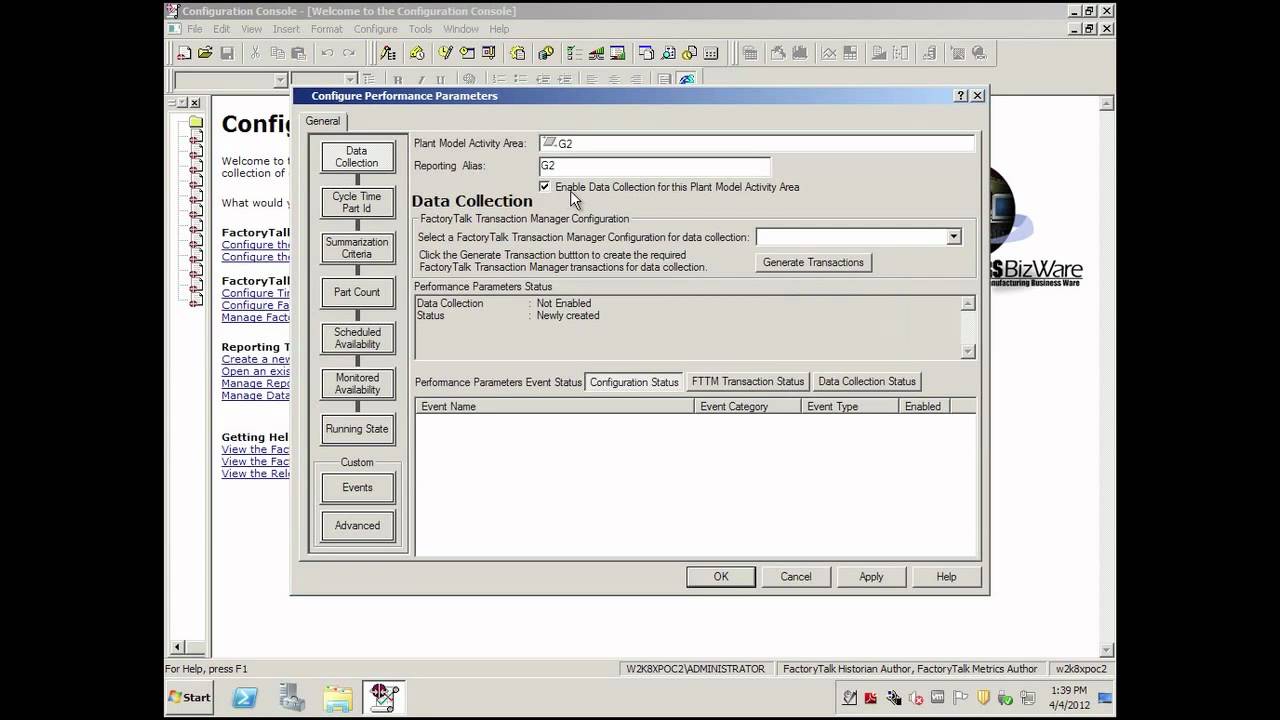The width and height of the screenshot is (1280, 720).
Task: Open the Edit menu
Action: [222, 29]
